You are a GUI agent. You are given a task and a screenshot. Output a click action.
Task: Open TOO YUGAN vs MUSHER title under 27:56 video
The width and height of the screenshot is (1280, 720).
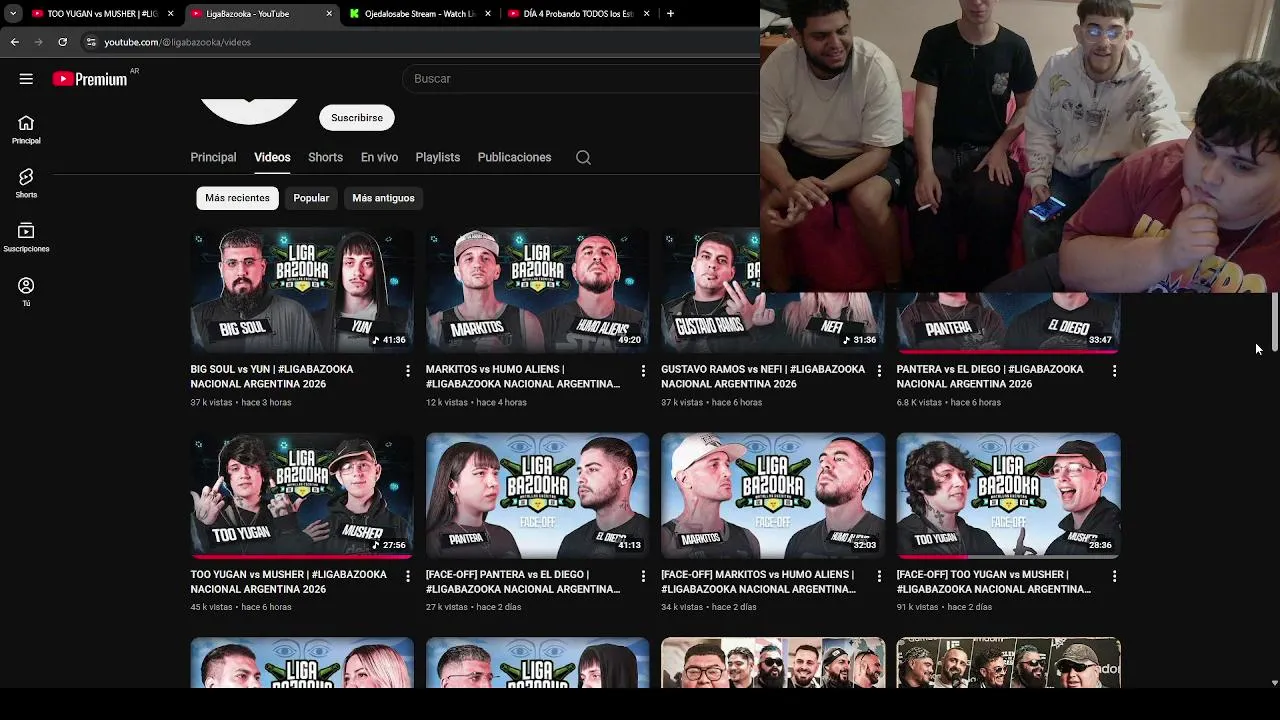click(288, 581)
